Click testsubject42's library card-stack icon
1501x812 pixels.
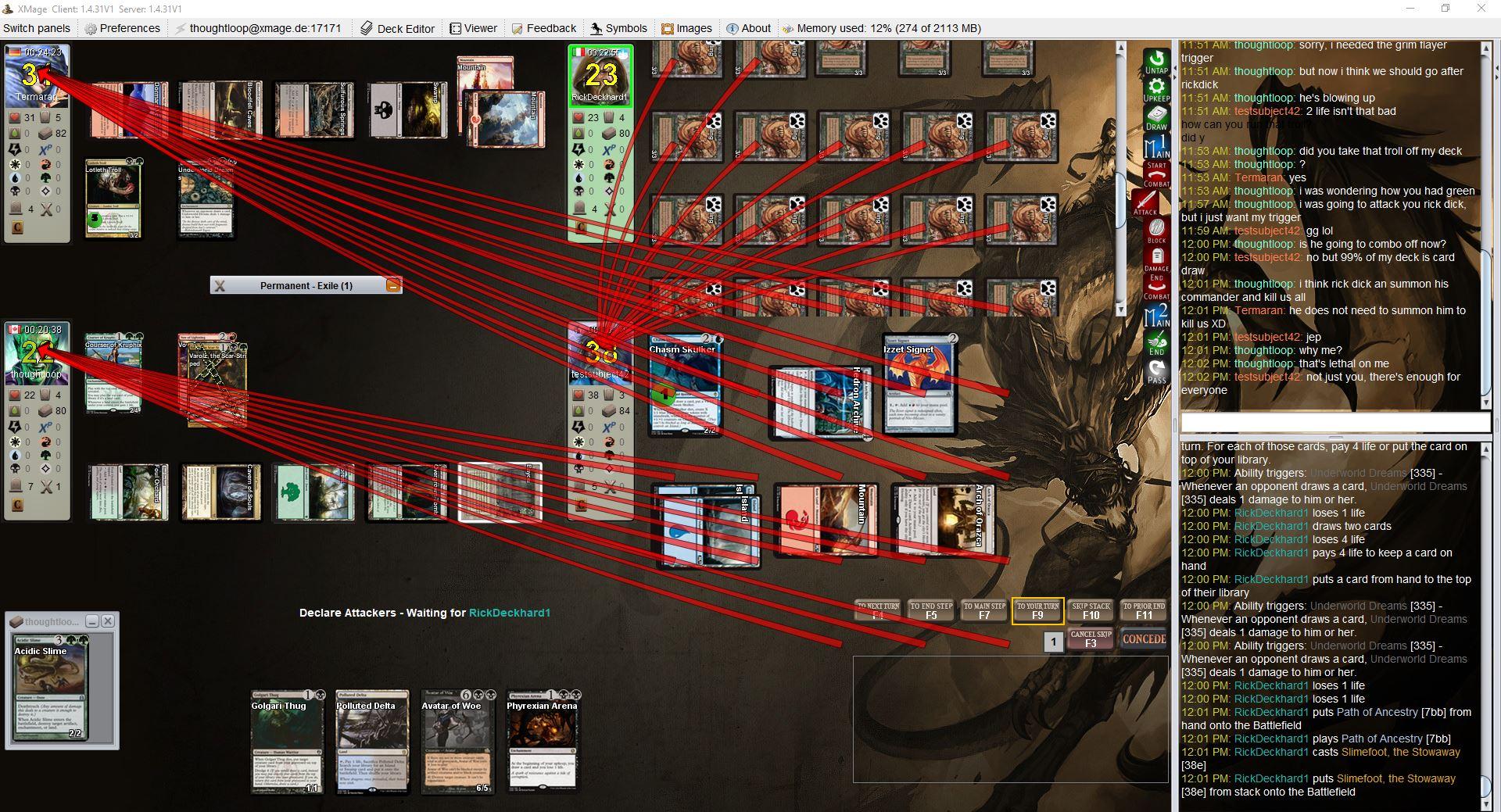[610, 410]
